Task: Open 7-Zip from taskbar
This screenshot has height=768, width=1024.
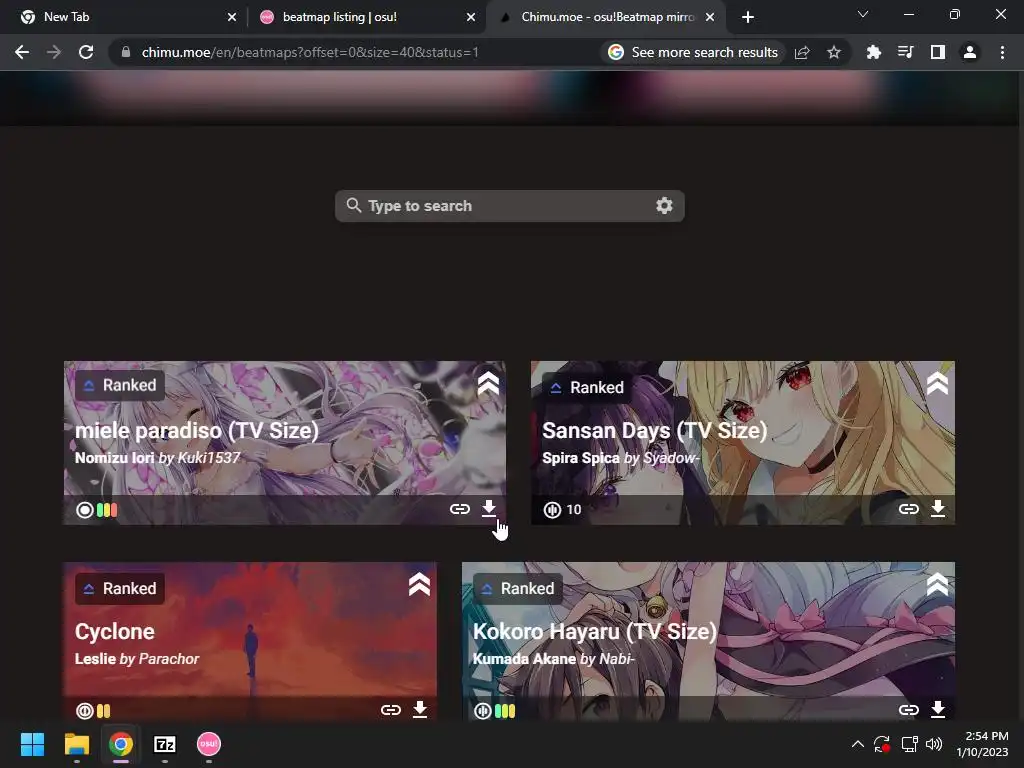Action: (165, 744)
